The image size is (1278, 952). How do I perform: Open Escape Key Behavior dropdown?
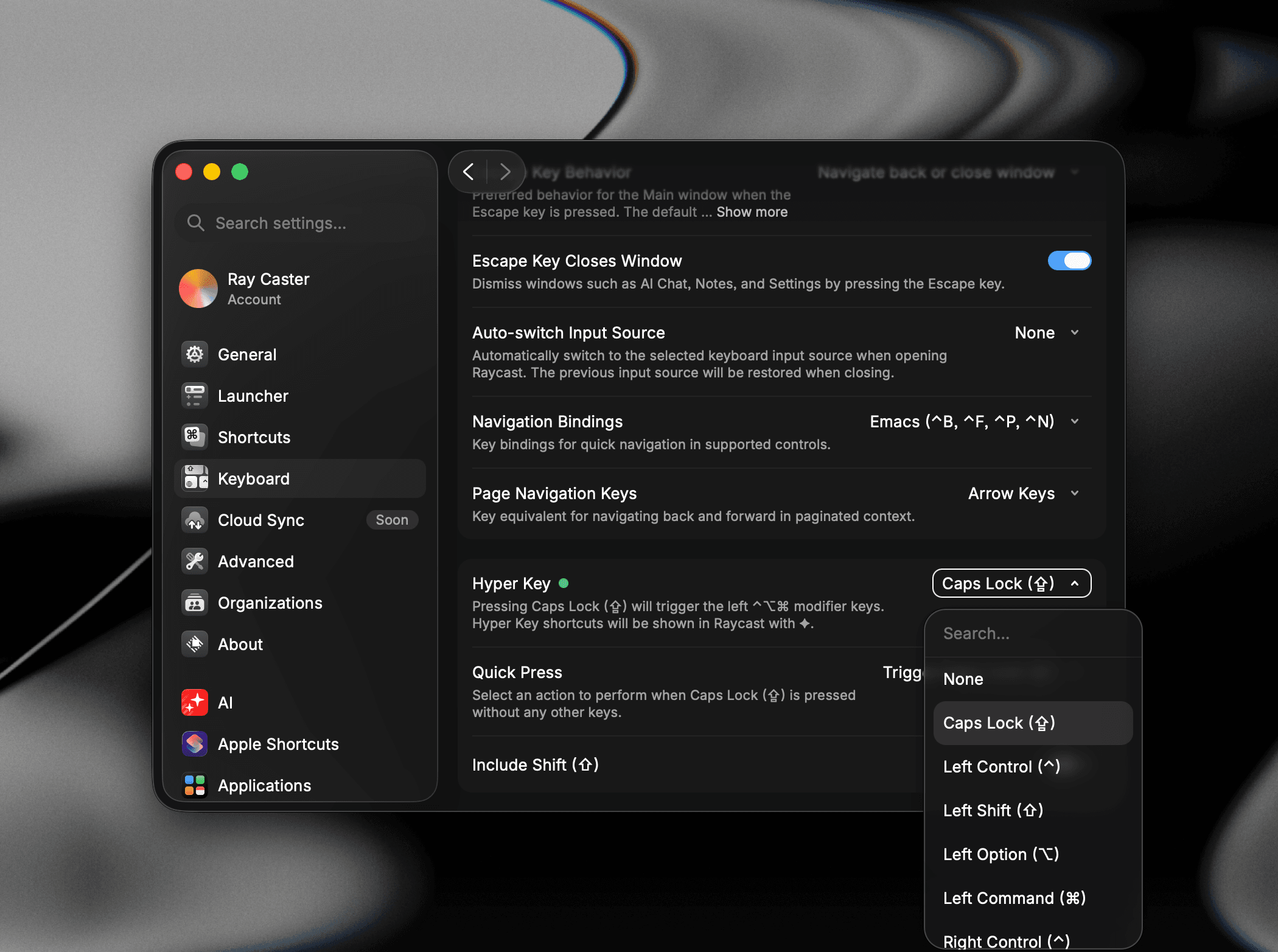click(x=948, y=172)
